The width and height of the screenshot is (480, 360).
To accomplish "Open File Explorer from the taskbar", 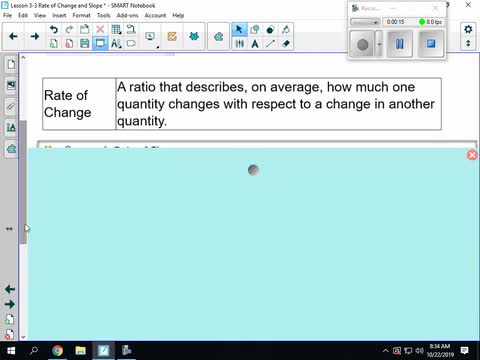I will [80, 351].
